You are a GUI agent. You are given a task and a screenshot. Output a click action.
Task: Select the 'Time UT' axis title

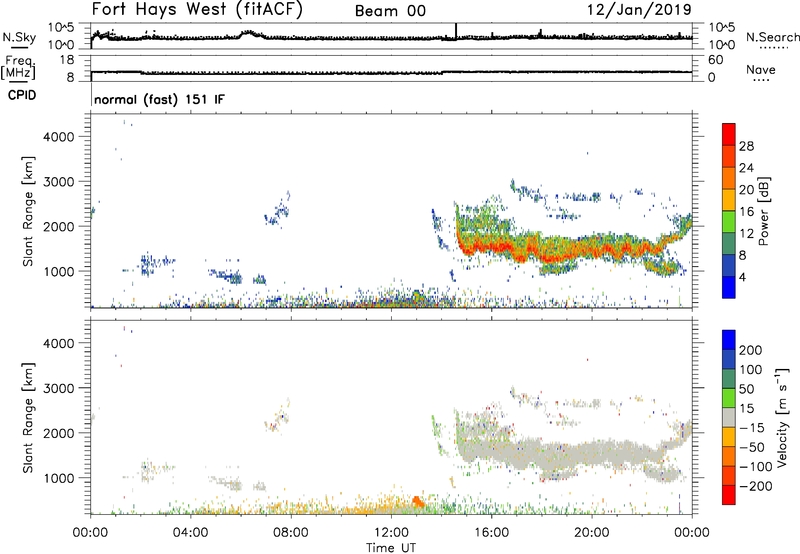pyautogui.click(x=391, y=548)
